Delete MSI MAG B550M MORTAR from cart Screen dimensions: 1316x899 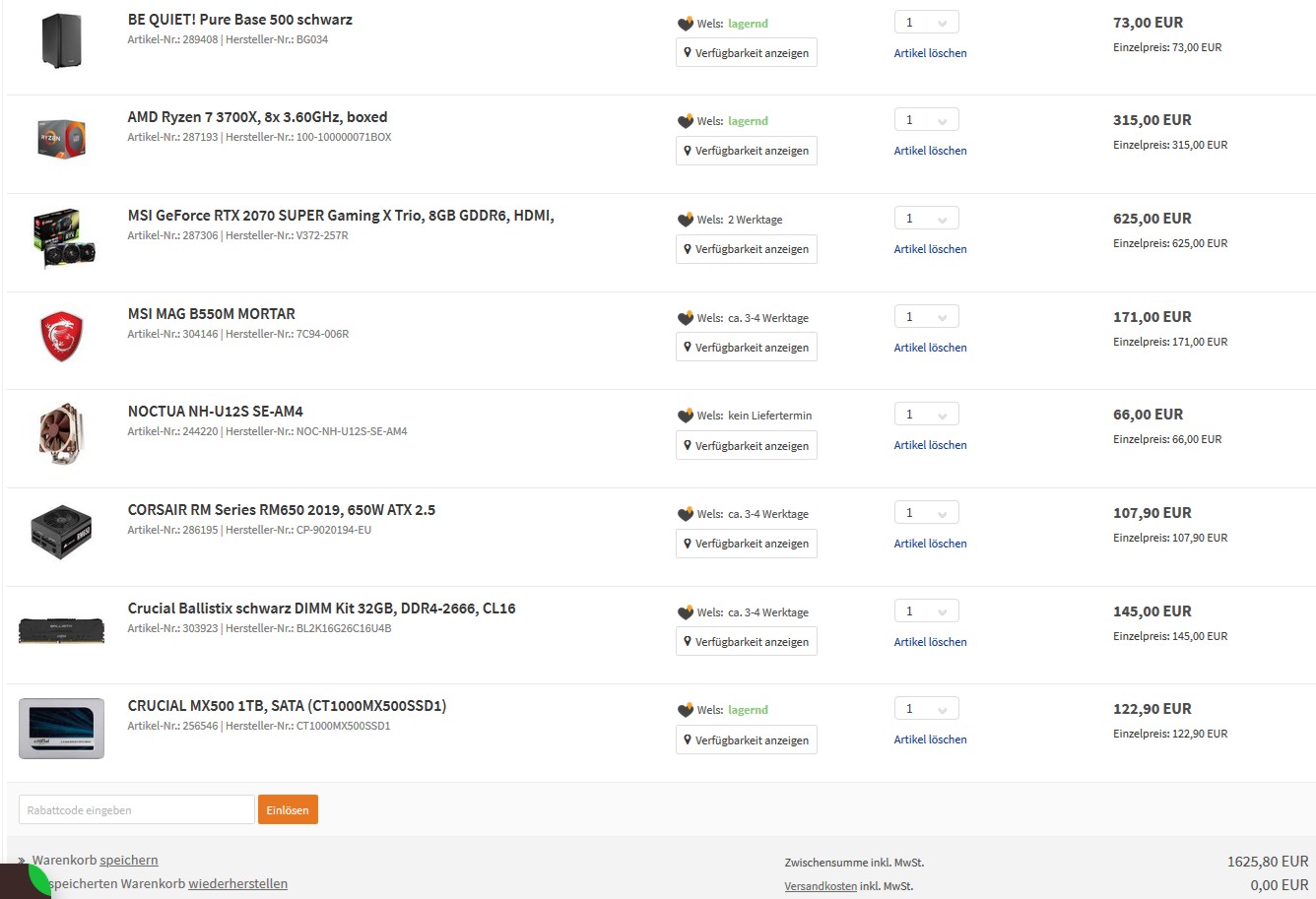pyautogui.click(x=930, y=348)
